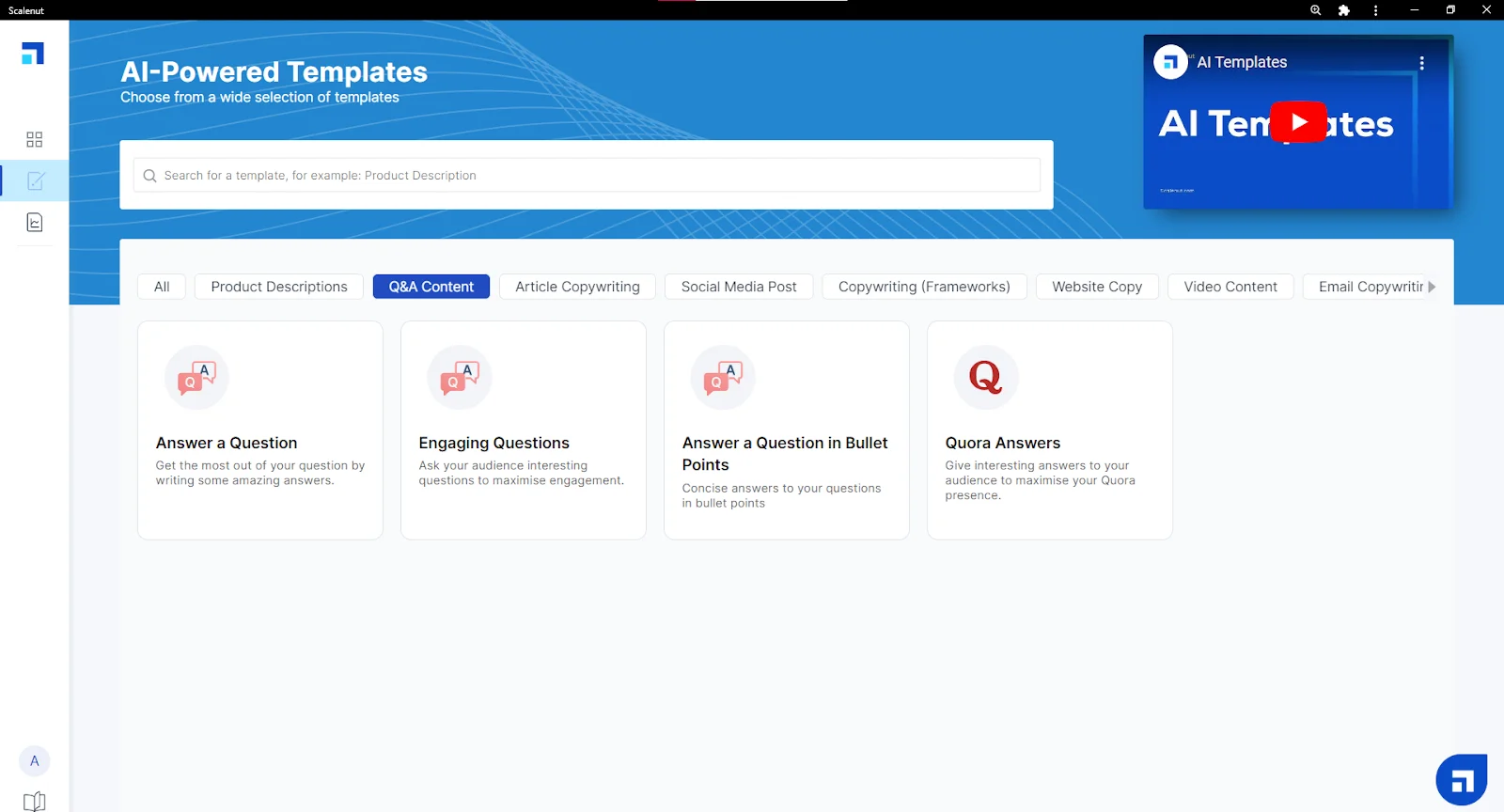Play the AI Templates YouTube video
This screenshot has width=1504, height=812.
coord(1298,122)
